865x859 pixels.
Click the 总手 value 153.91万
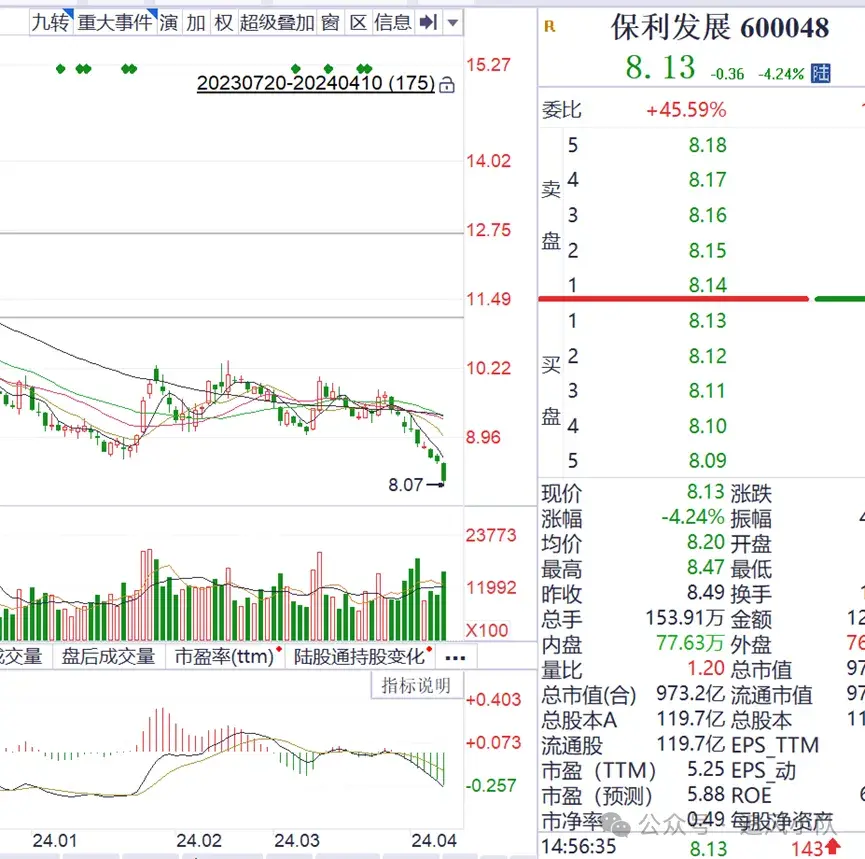coord(685,618)
